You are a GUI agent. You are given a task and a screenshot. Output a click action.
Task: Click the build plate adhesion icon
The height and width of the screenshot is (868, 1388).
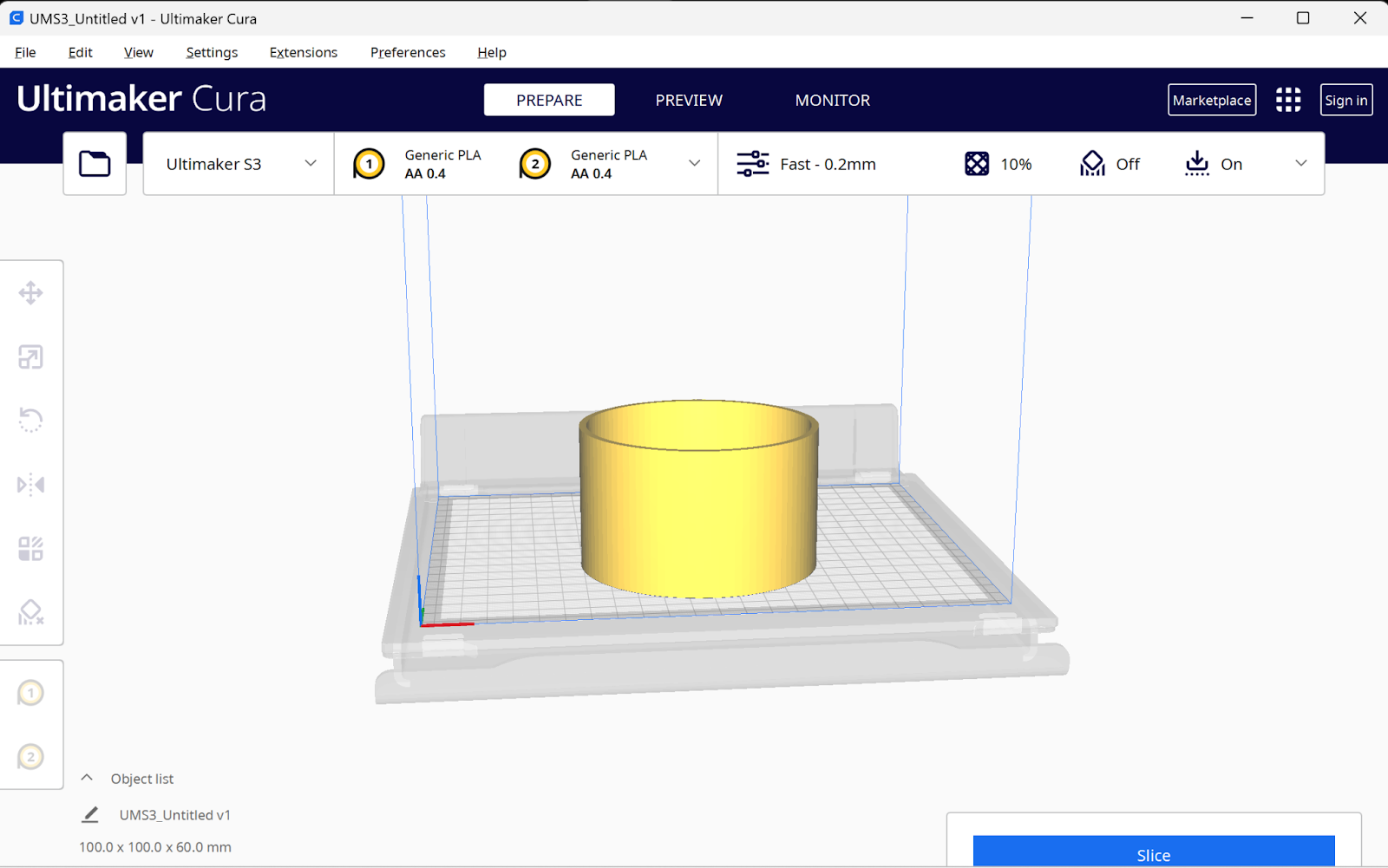1197,164
